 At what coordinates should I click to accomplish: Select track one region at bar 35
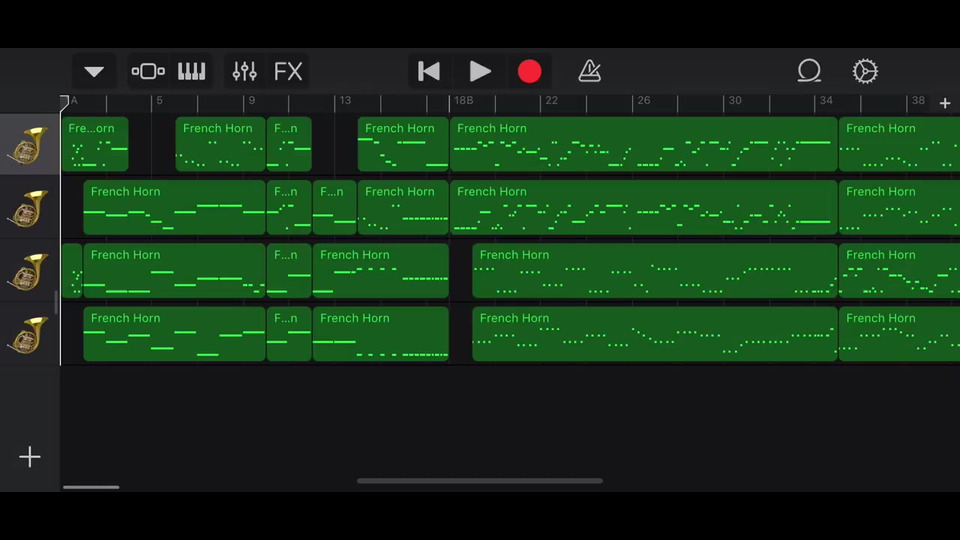coord(899,144)
